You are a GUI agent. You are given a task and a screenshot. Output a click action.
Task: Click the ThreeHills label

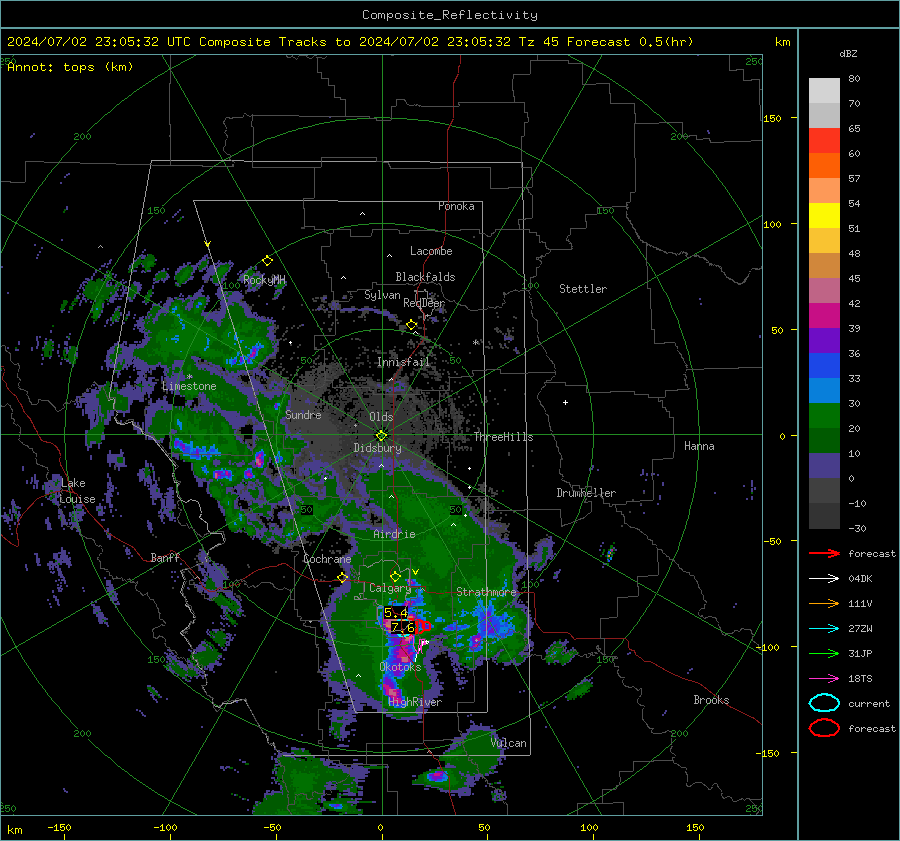(x=503, y=437)
